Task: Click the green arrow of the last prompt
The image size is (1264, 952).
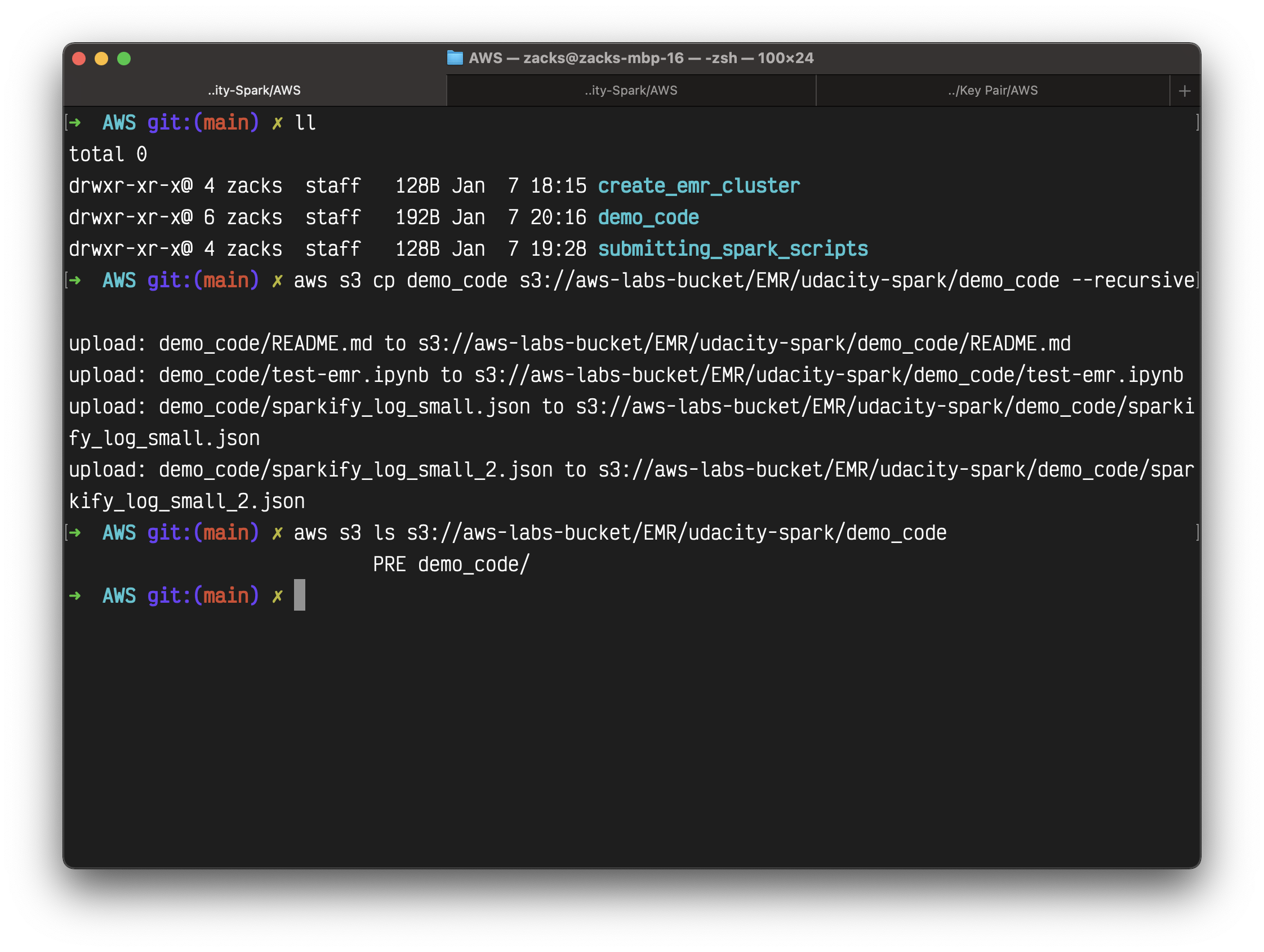Action: pyautogui.click(x=75, y=596)
